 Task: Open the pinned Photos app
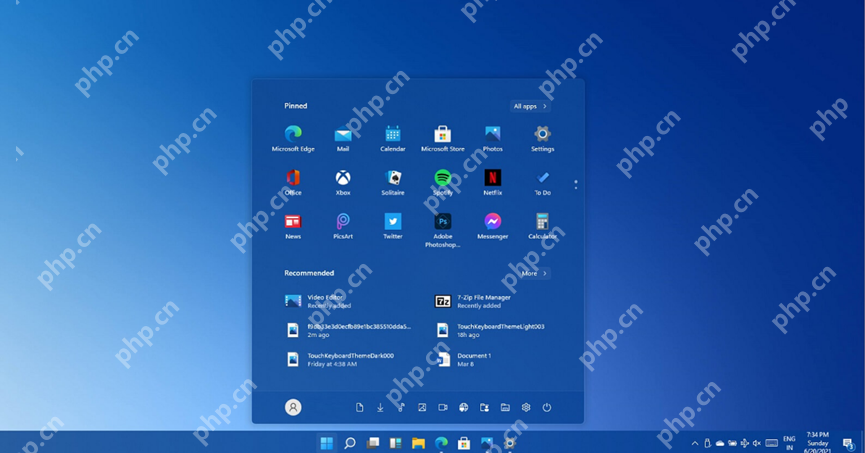click(x=493, y=138)
